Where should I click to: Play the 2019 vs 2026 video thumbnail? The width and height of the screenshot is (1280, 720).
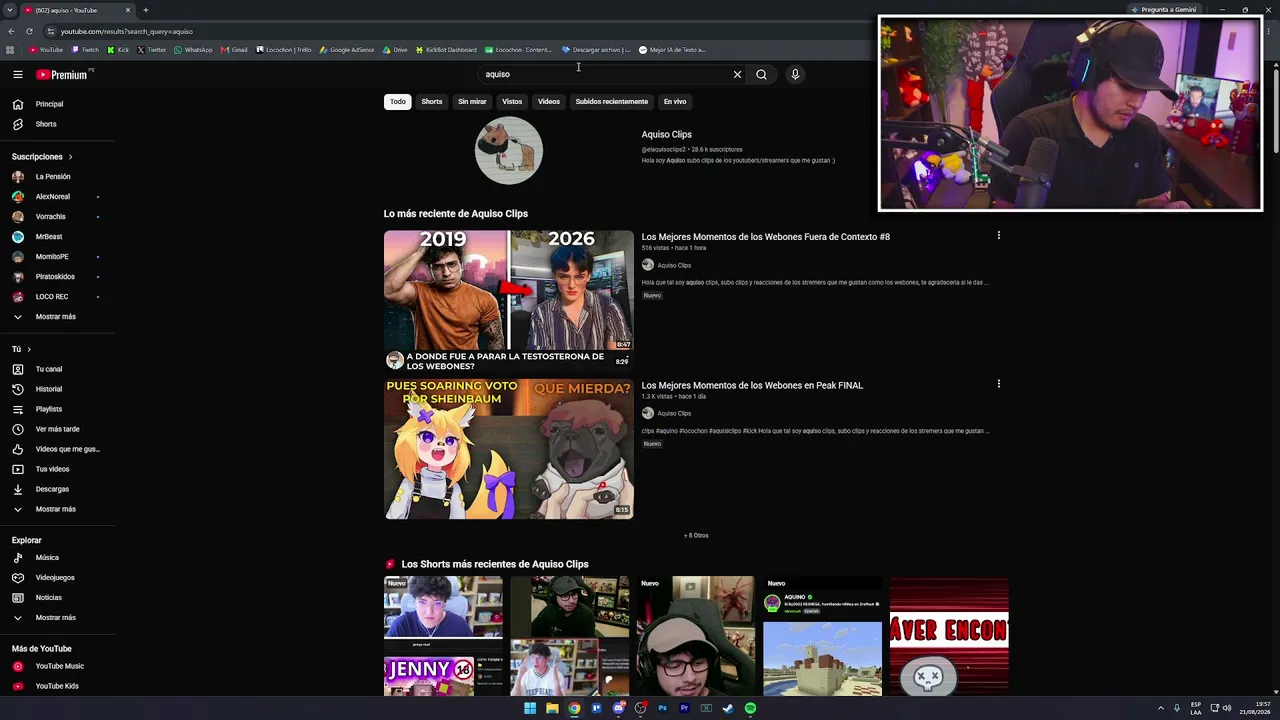(509, 301)
